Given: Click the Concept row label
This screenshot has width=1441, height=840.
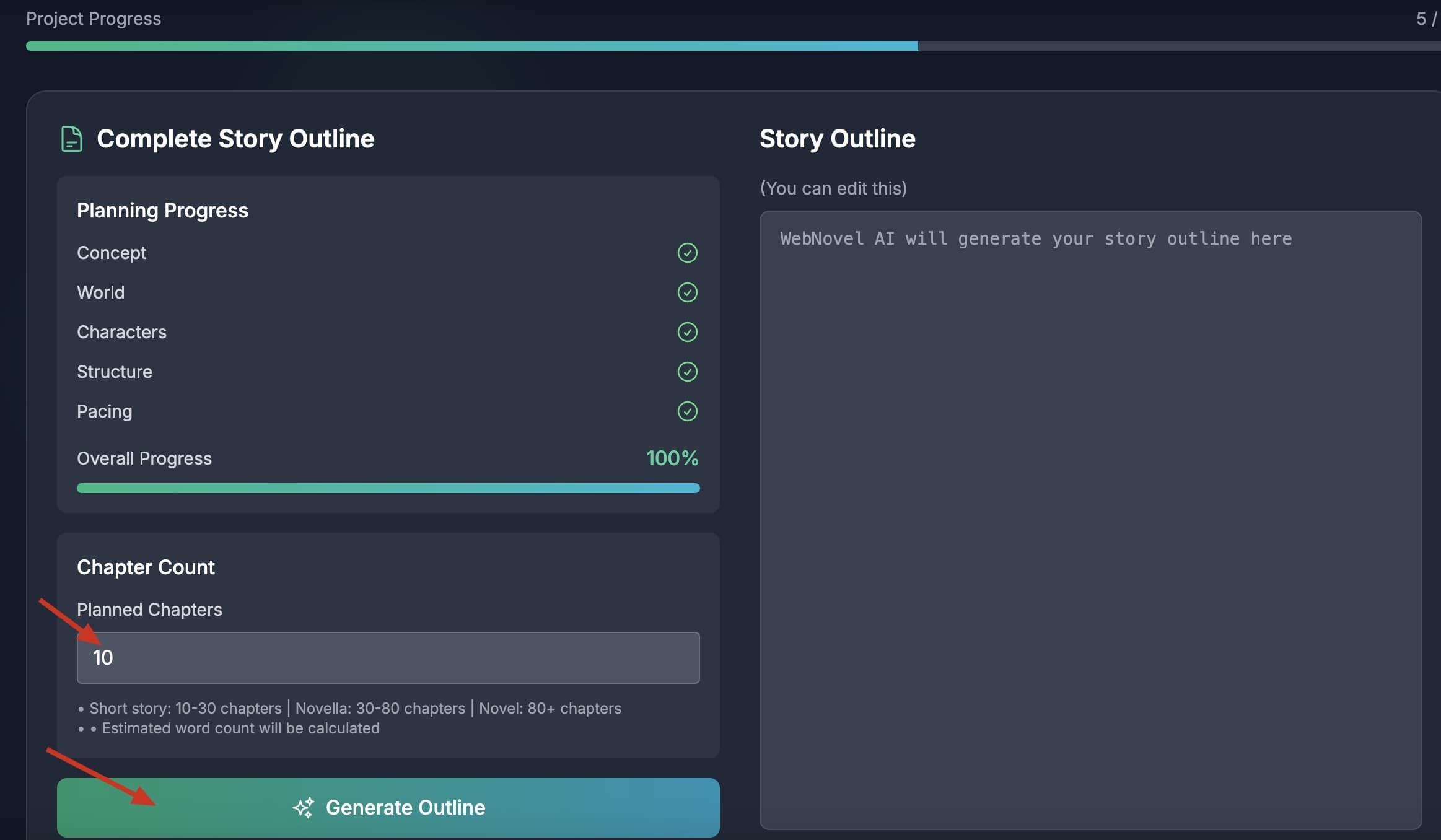Looking at the screenshot, I should click(112, 253).
